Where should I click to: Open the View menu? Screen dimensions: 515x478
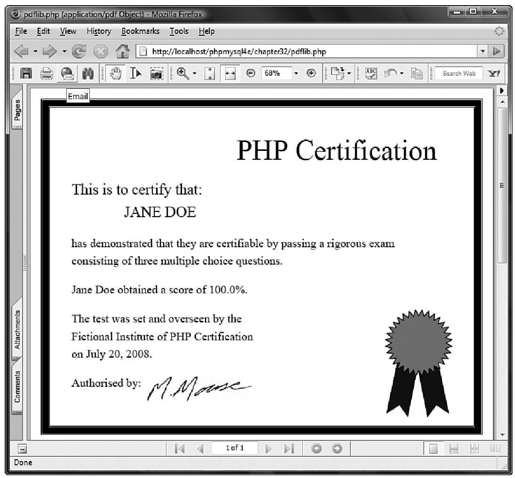point(68,31)
